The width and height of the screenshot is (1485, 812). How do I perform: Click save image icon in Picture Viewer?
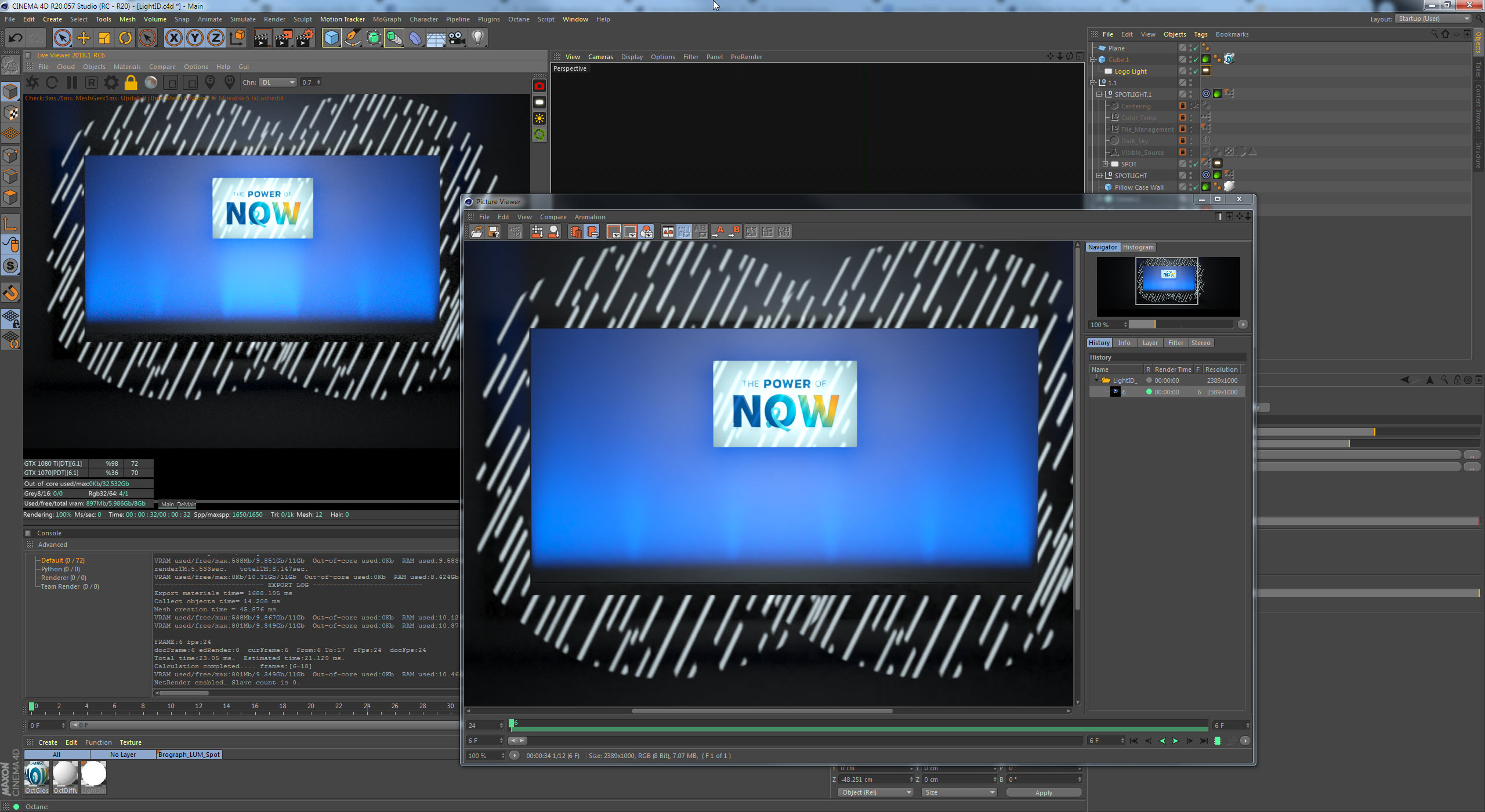pyautogui.click(x=494, y=232)
